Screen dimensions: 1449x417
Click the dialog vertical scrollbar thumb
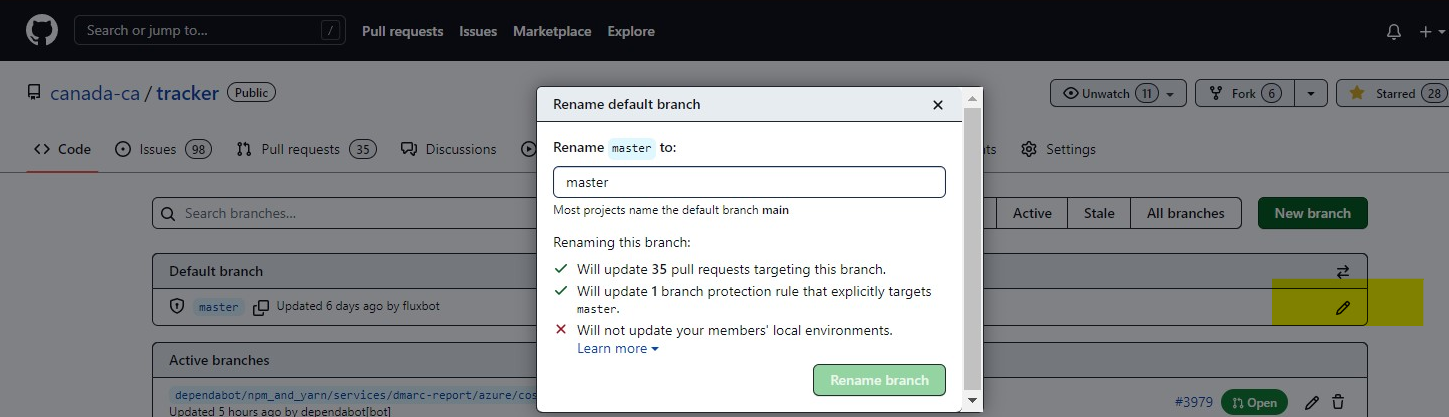tap(971, 248)
